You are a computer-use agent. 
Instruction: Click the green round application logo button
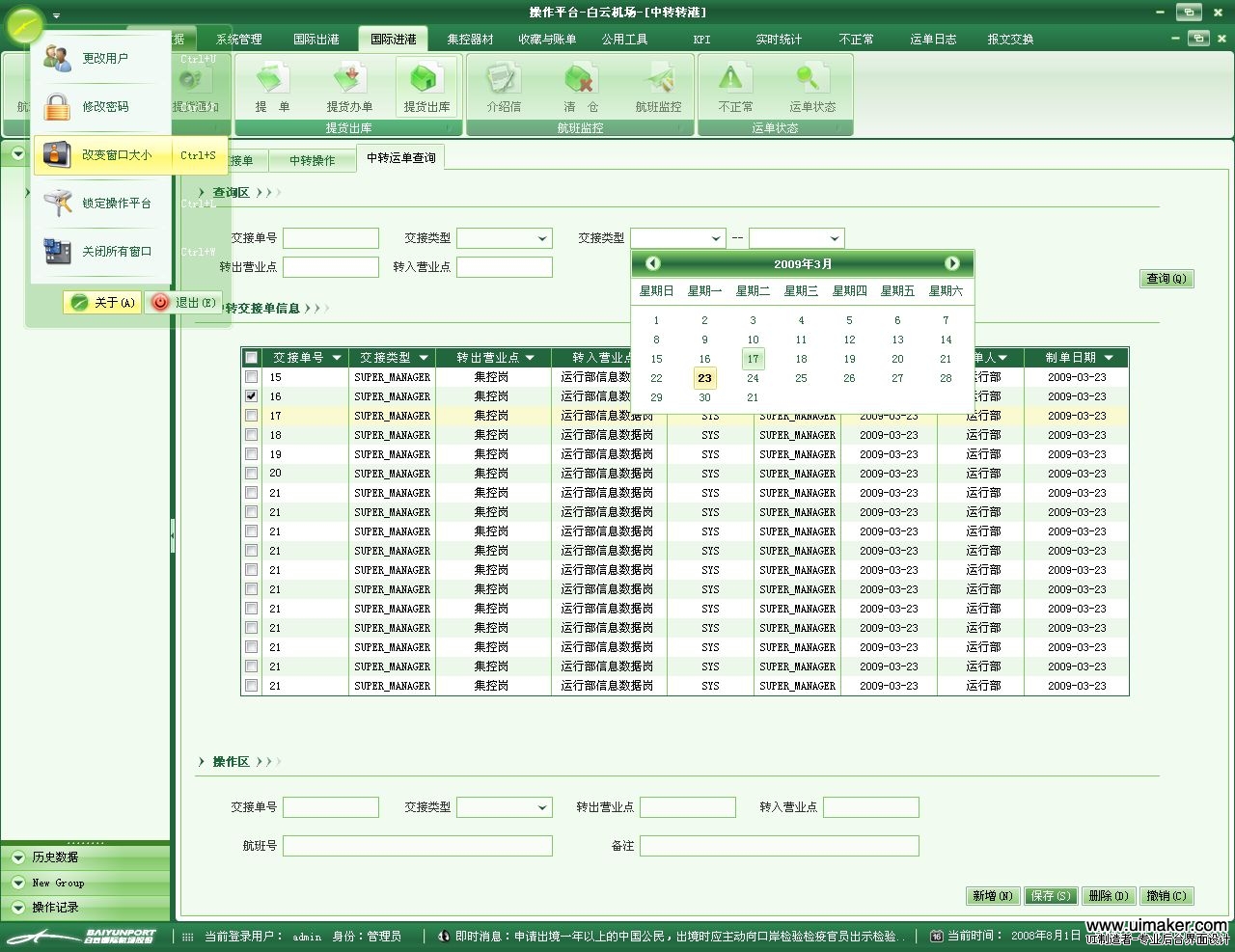[24, 24]
